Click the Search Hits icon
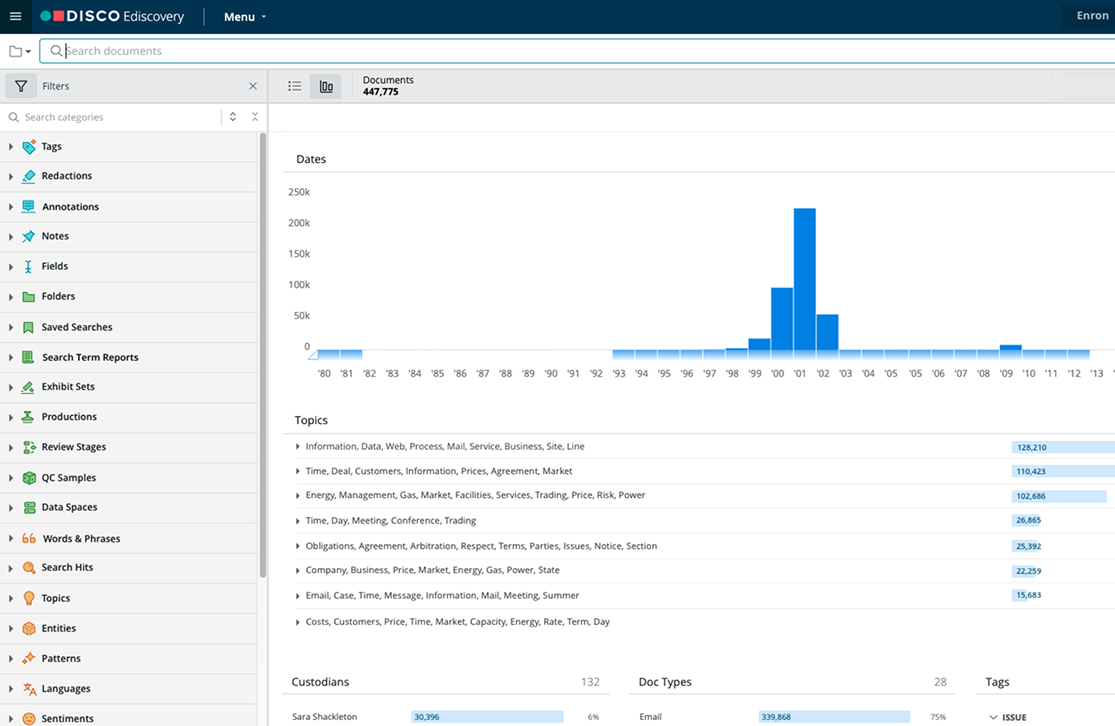This screenshot has height=726, width=1115. click(x=28, y=567)
